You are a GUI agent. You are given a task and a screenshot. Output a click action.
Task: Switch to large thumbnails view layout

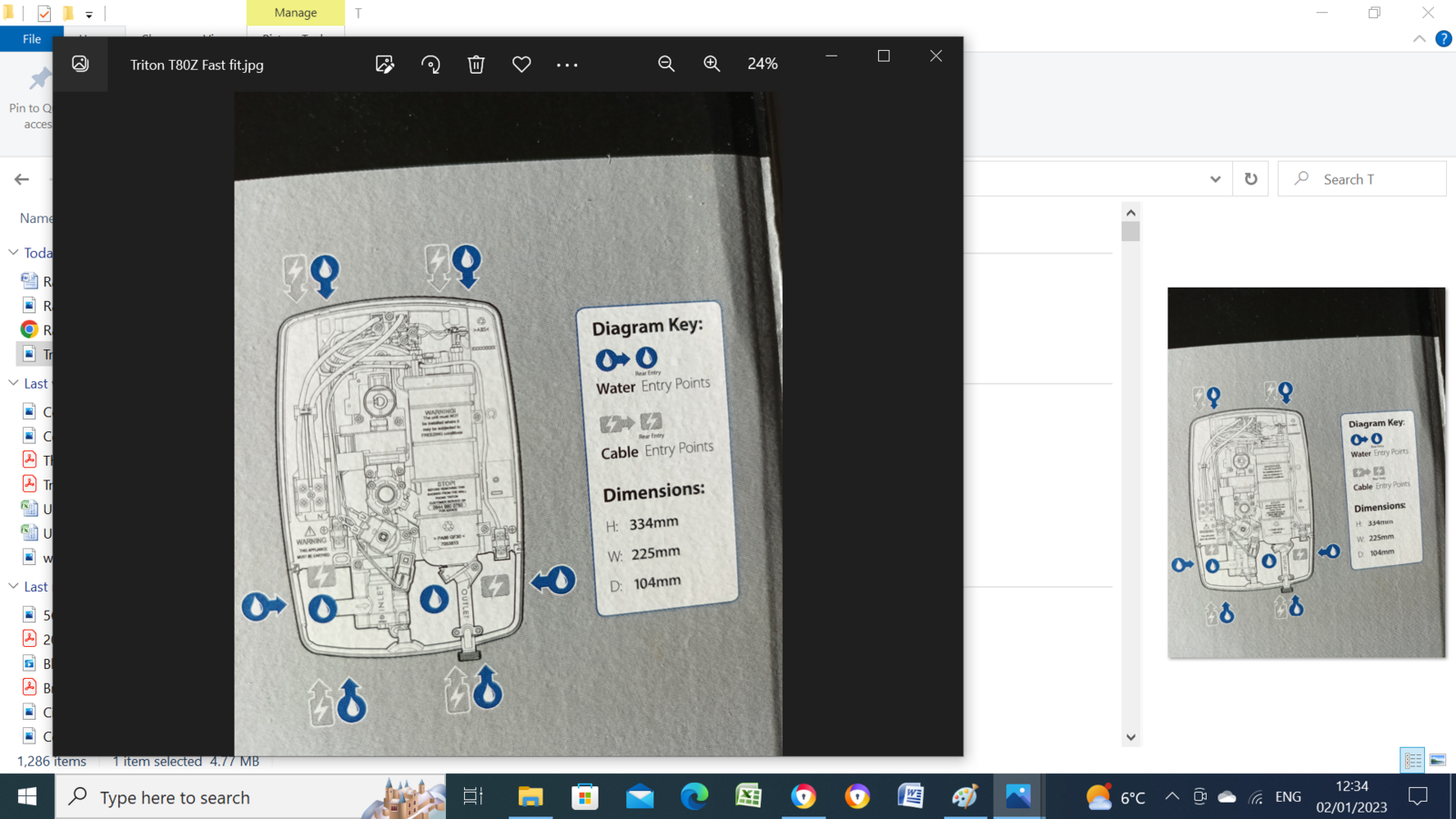(1438, 759)
